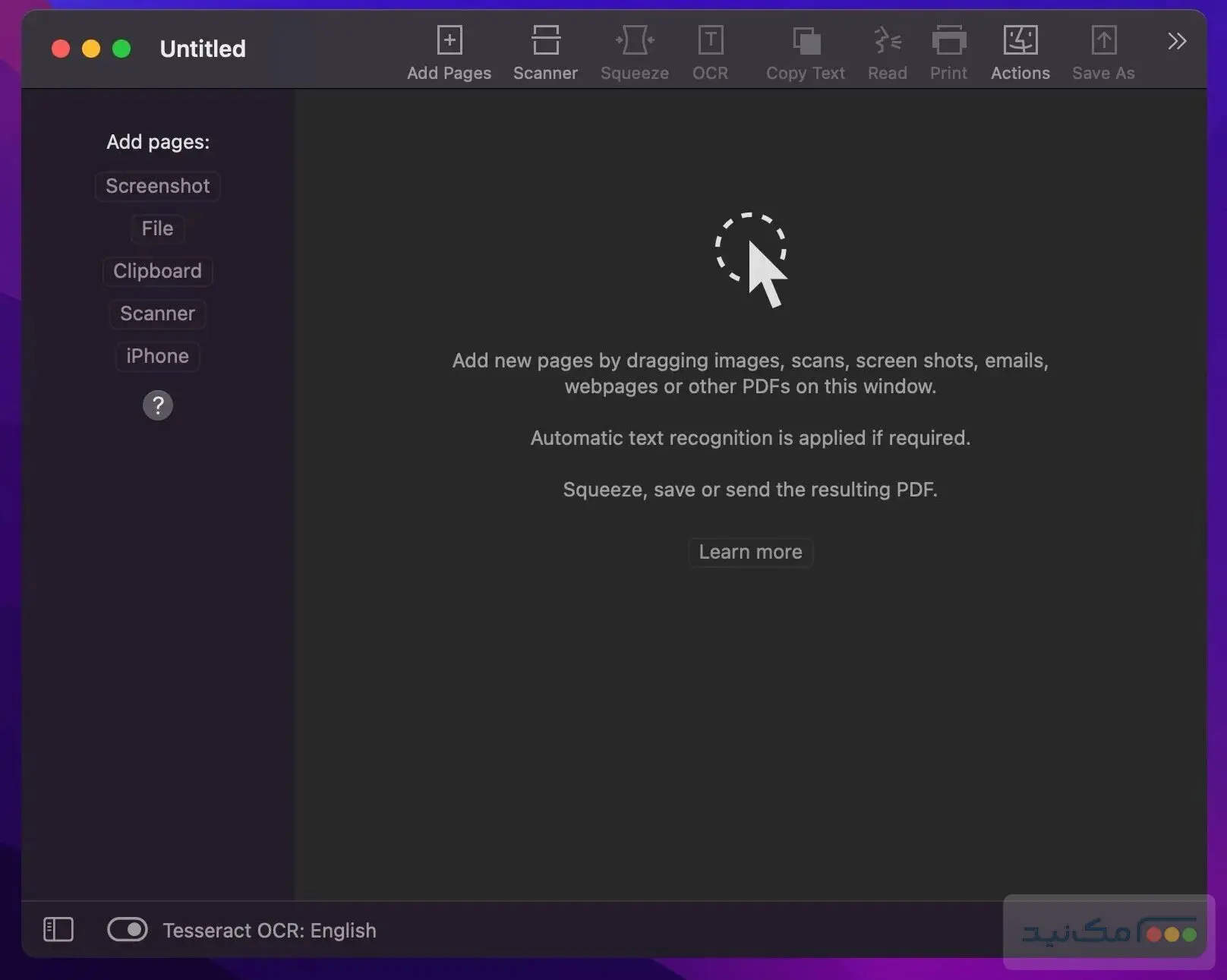Viewport: 1227px width, 980px height.
Task: Add pages from iPhone
Action: point(157,356)
